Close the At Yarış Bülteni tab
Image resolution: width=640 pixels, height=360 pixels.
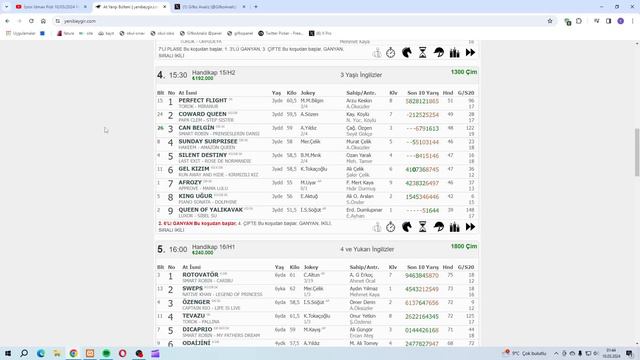pyautogui.click(x=164, y=7)
